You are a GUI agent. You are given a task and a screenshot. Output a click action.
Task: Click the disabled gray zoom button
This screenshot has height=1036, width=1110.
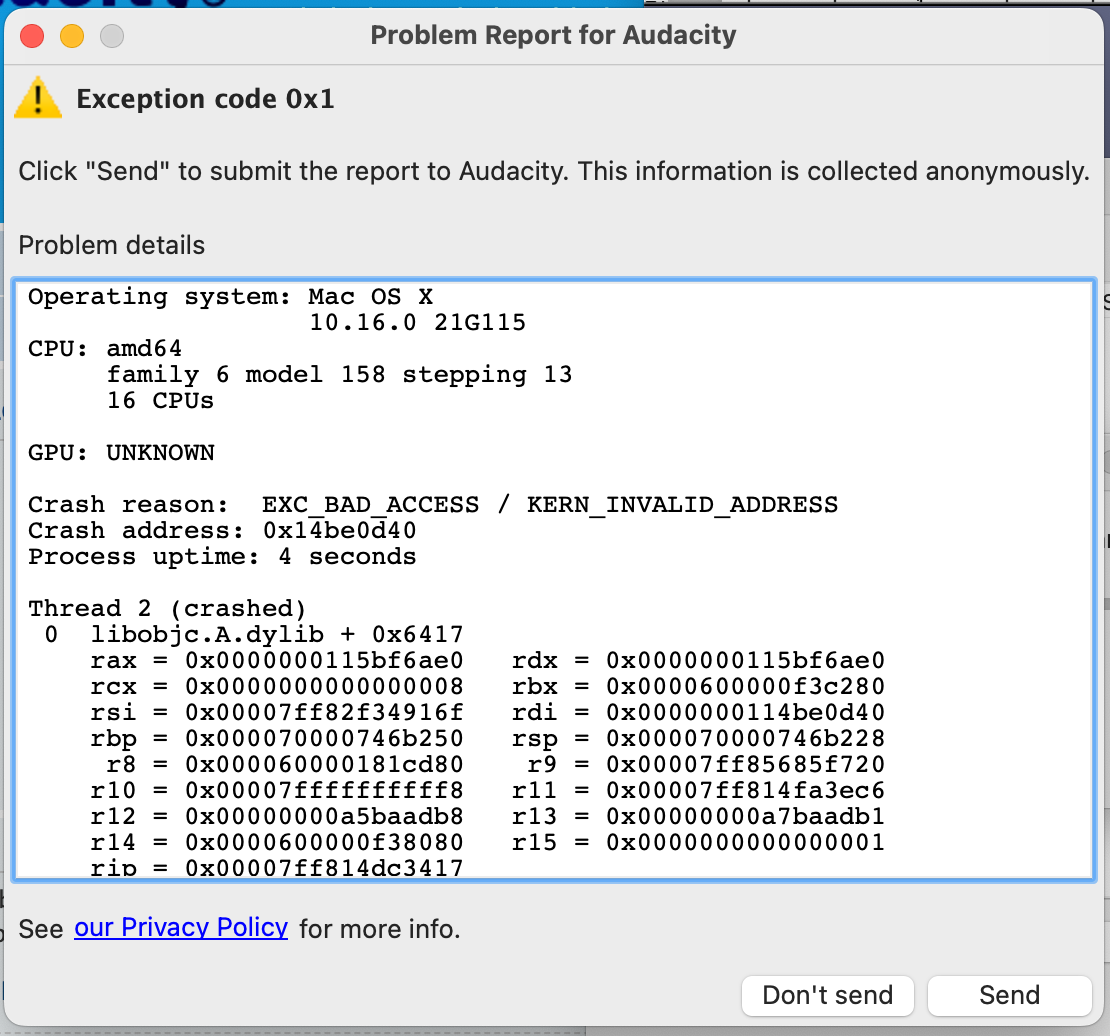tap(112, 35)
